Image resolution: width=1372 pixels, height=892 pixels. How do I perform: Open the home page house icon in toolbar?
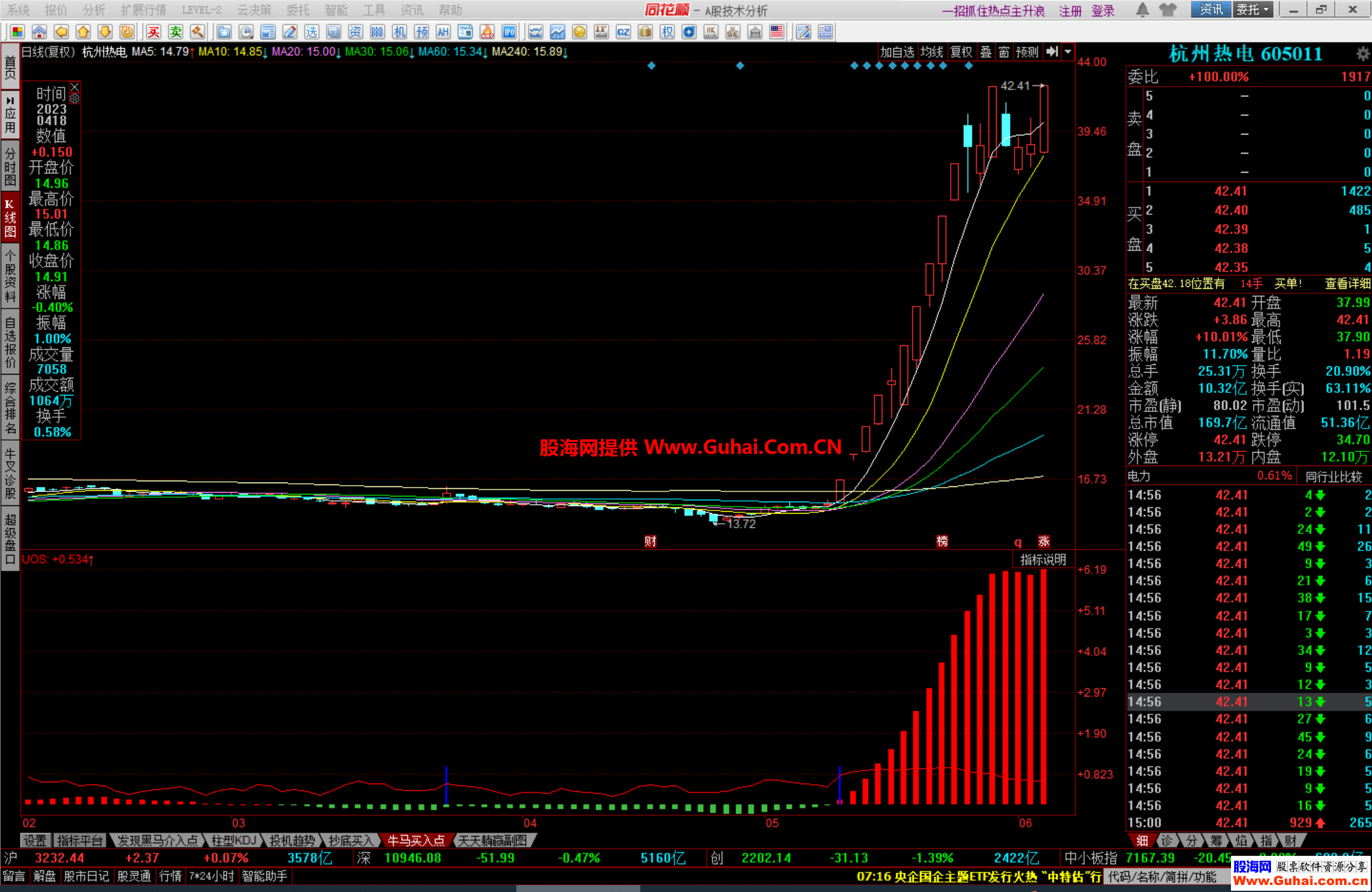(39, 32)
